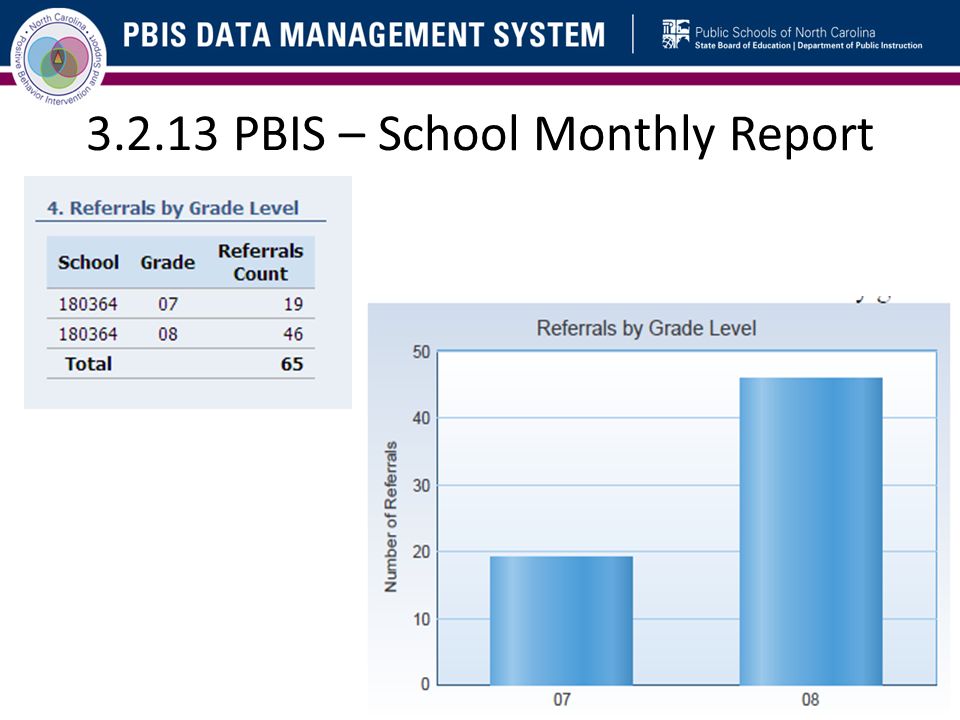Image resolution: width=960 pixels, height=720 pixels.
Task: Click the Referrals Count column header
Action: pyautogui.click(x=261, y=262)
